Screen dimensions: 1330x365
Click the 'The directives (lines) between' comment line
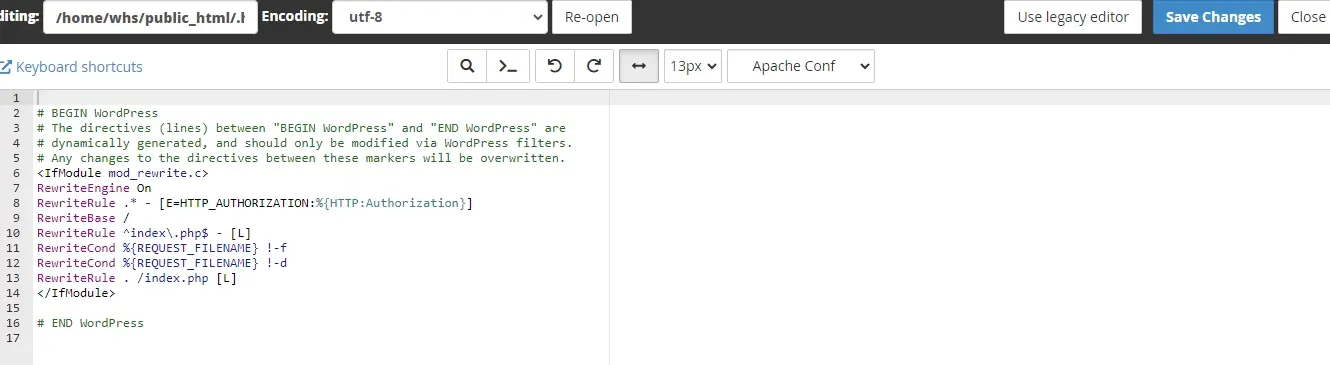pyautogui.click(x=301, y=128)
